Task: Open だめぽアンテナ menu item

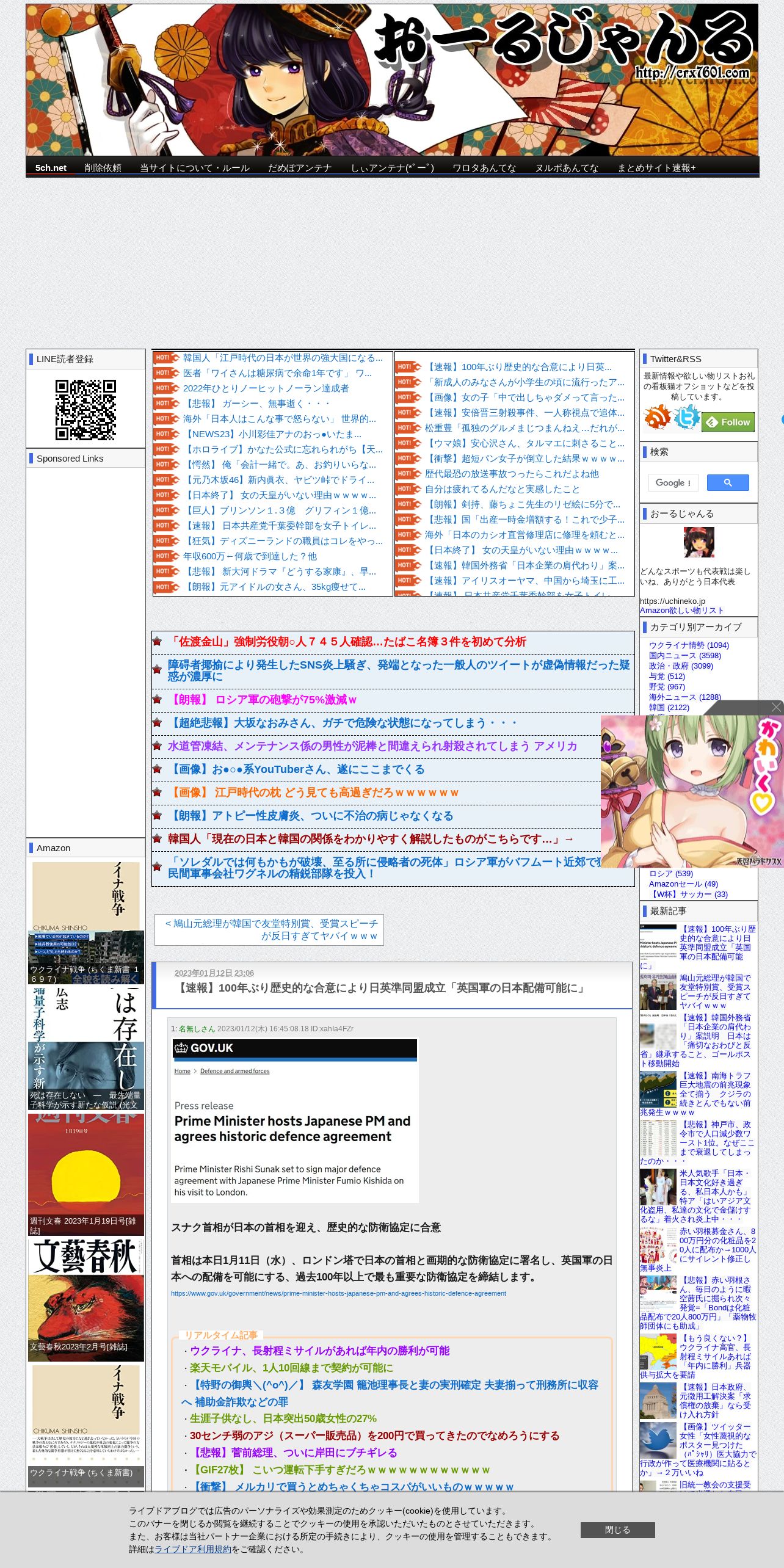Action: (x=300, y=168)
